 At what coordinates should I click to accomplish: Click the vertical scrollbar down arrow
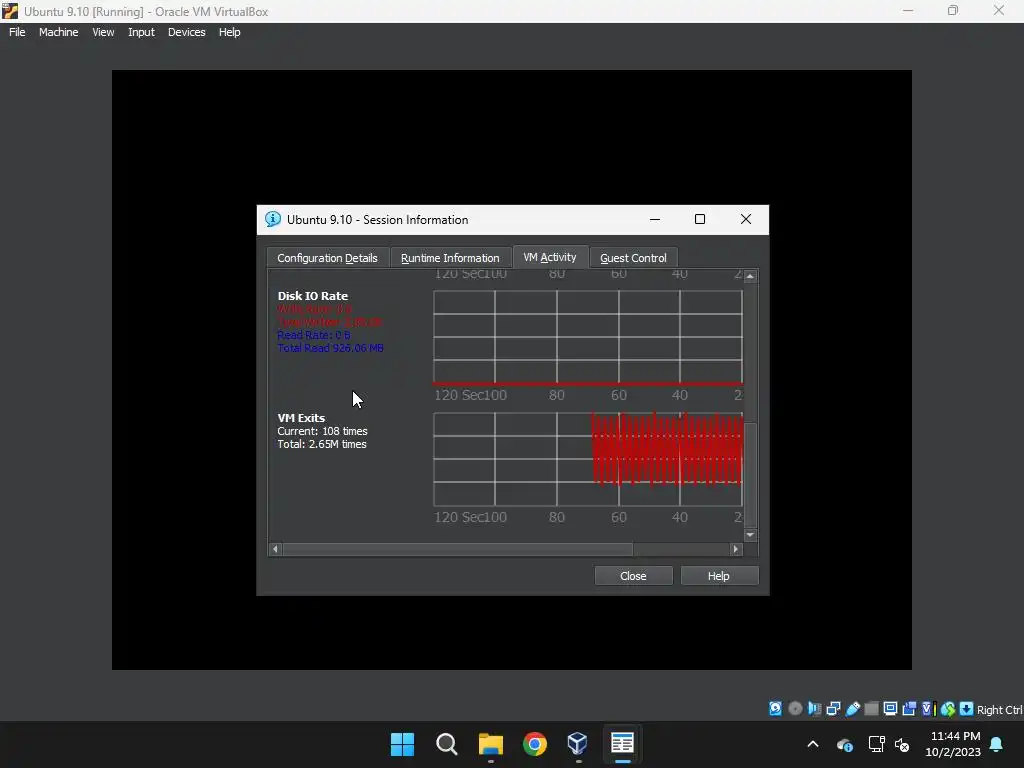click(x=750, y=535)
